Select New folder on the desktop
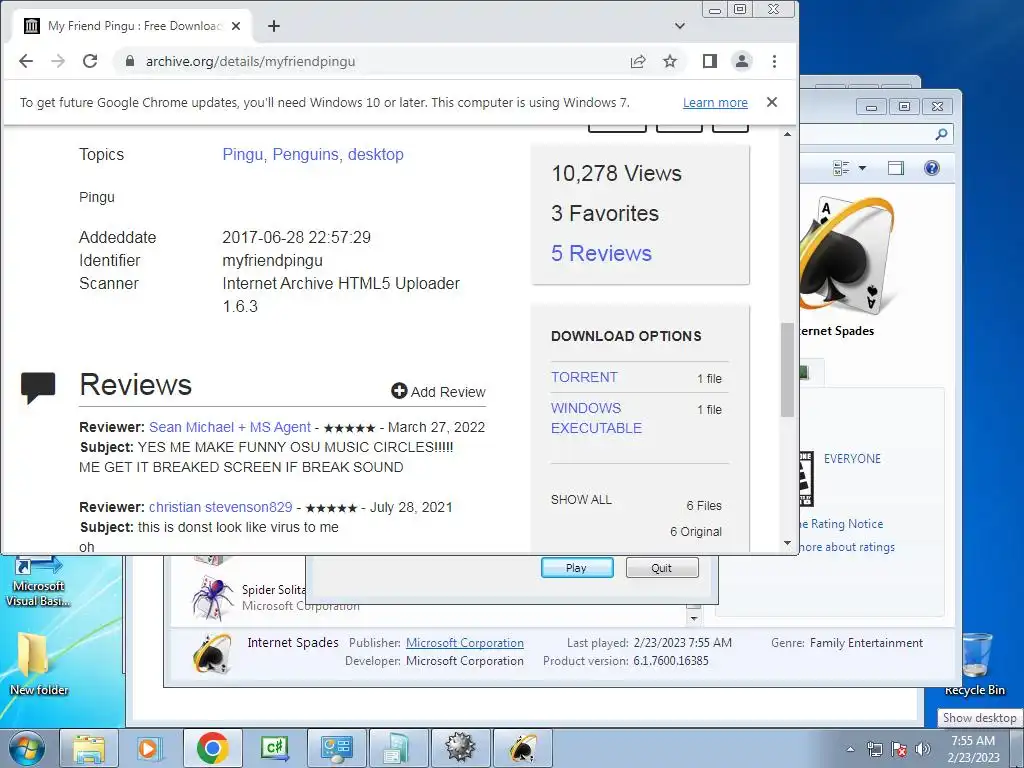Screen dimensions: 1024x768 (38, 663)
